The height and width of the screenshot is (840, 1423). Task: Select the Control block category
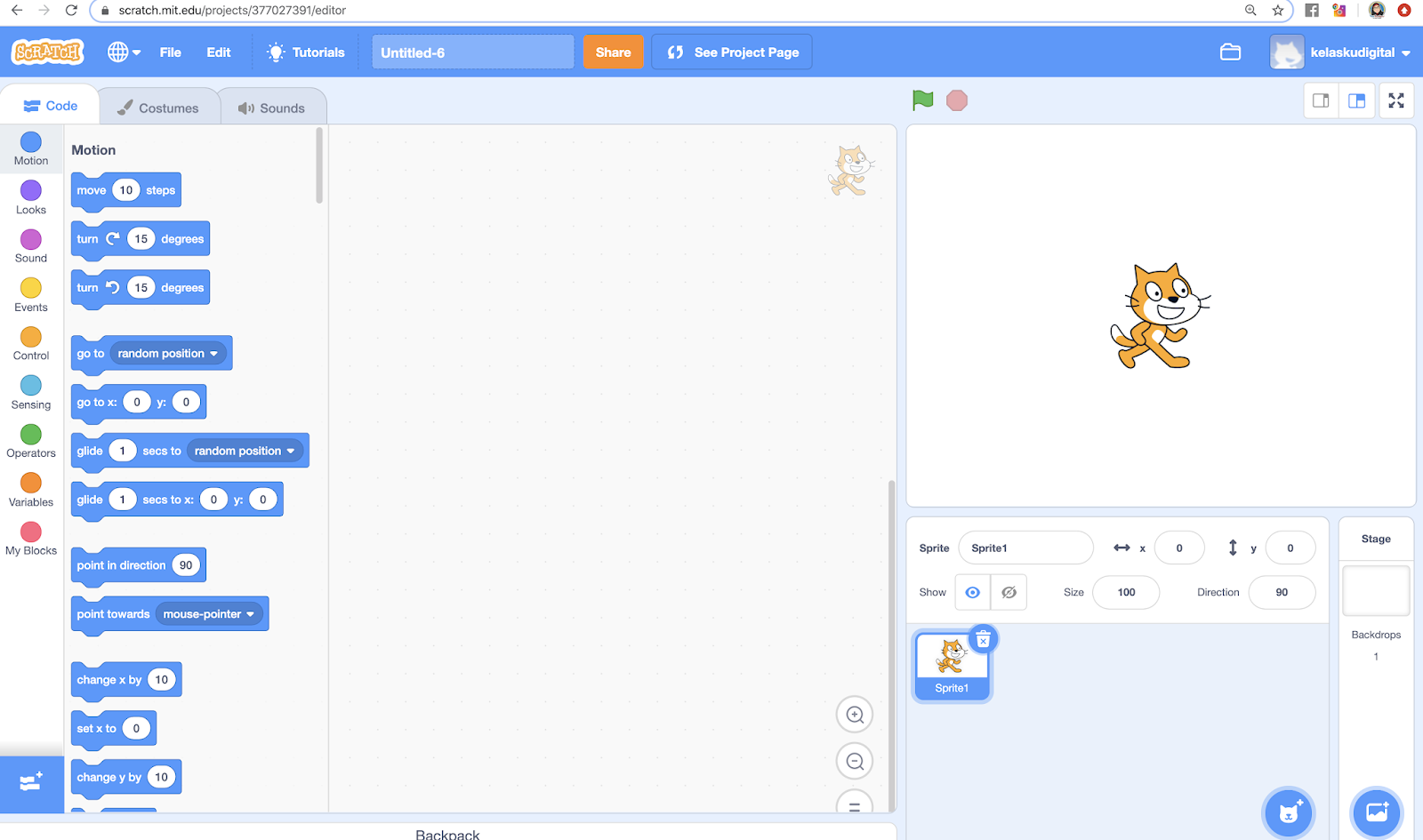click(31, 343)
